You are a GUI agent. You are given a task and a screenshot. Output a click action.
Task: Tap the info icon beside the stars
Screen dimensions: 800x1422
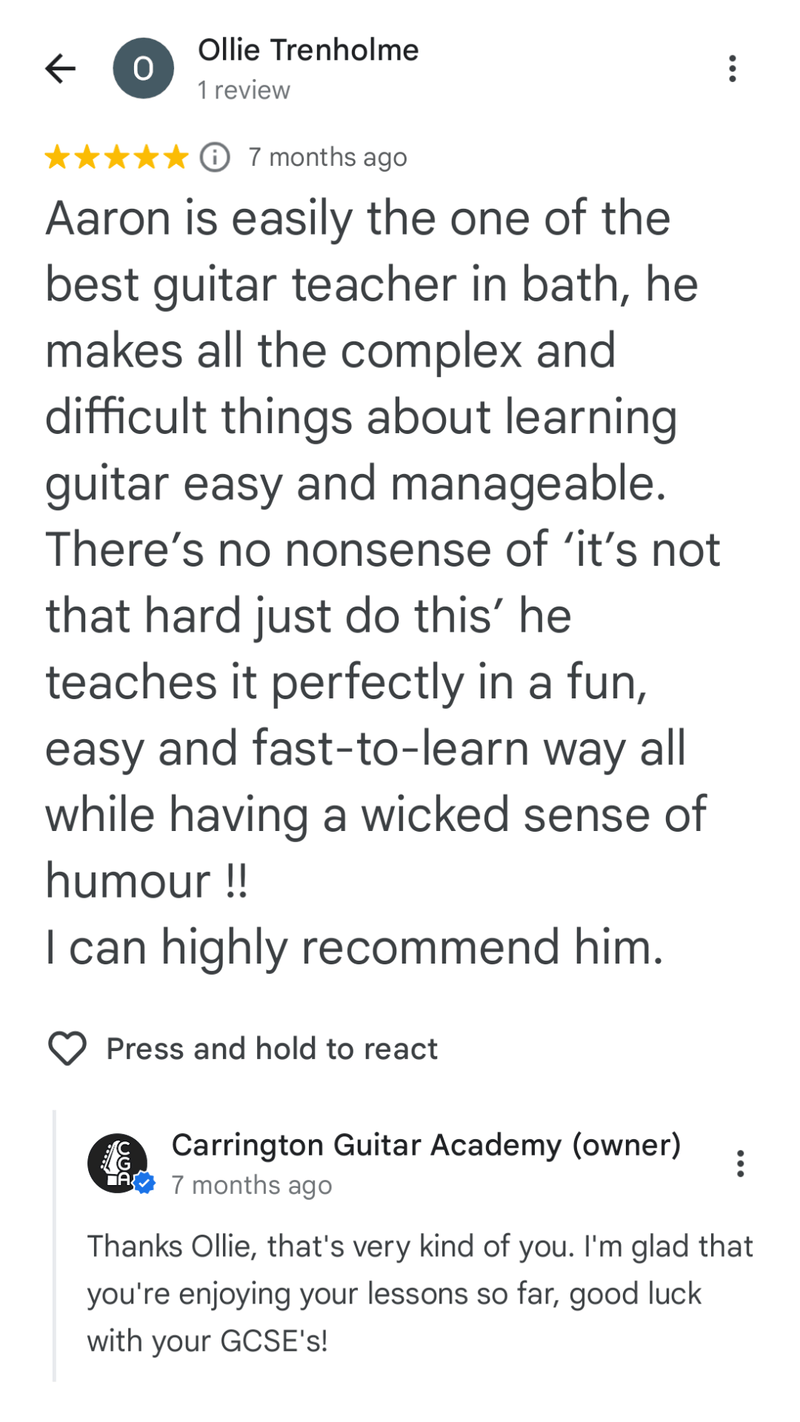click(x=213, y=157)
